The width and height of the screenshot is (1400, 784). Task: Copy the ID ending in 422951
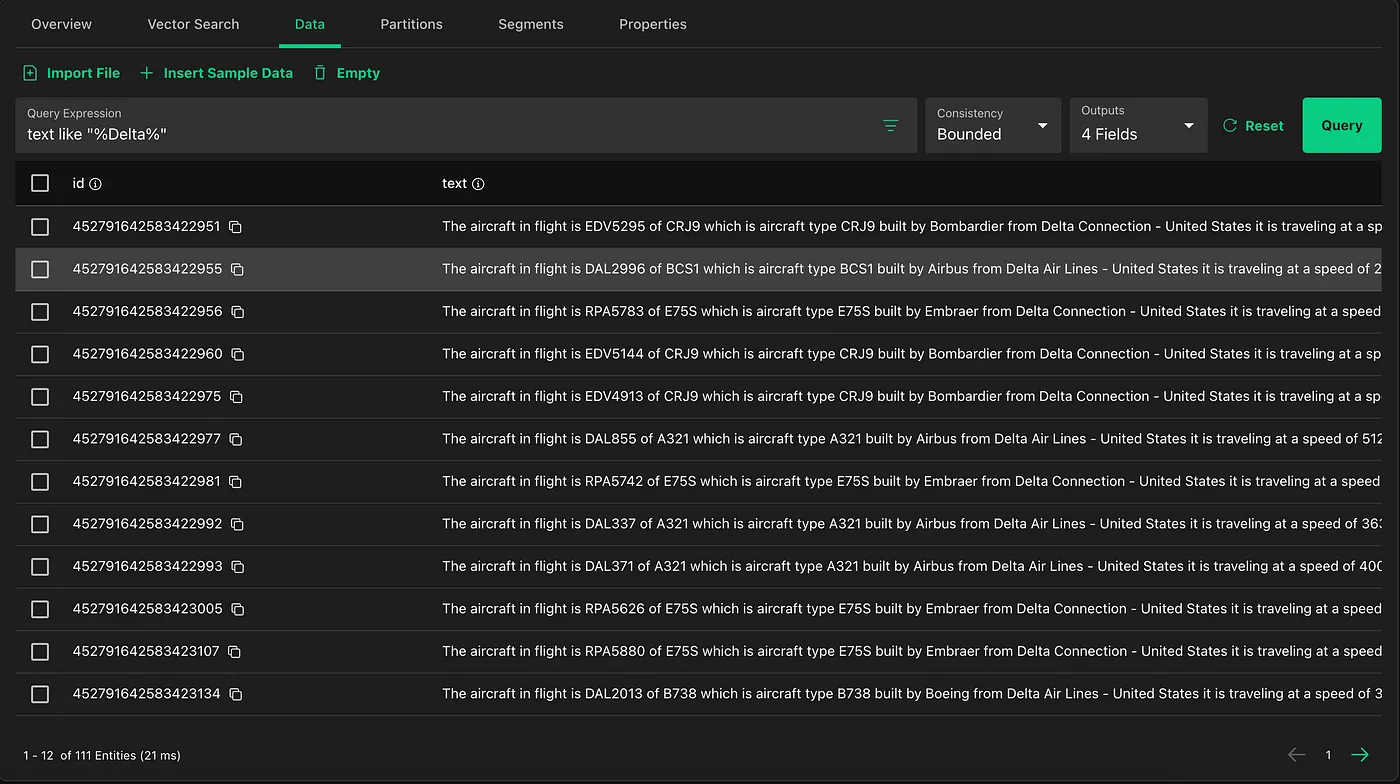click(235, 227)
